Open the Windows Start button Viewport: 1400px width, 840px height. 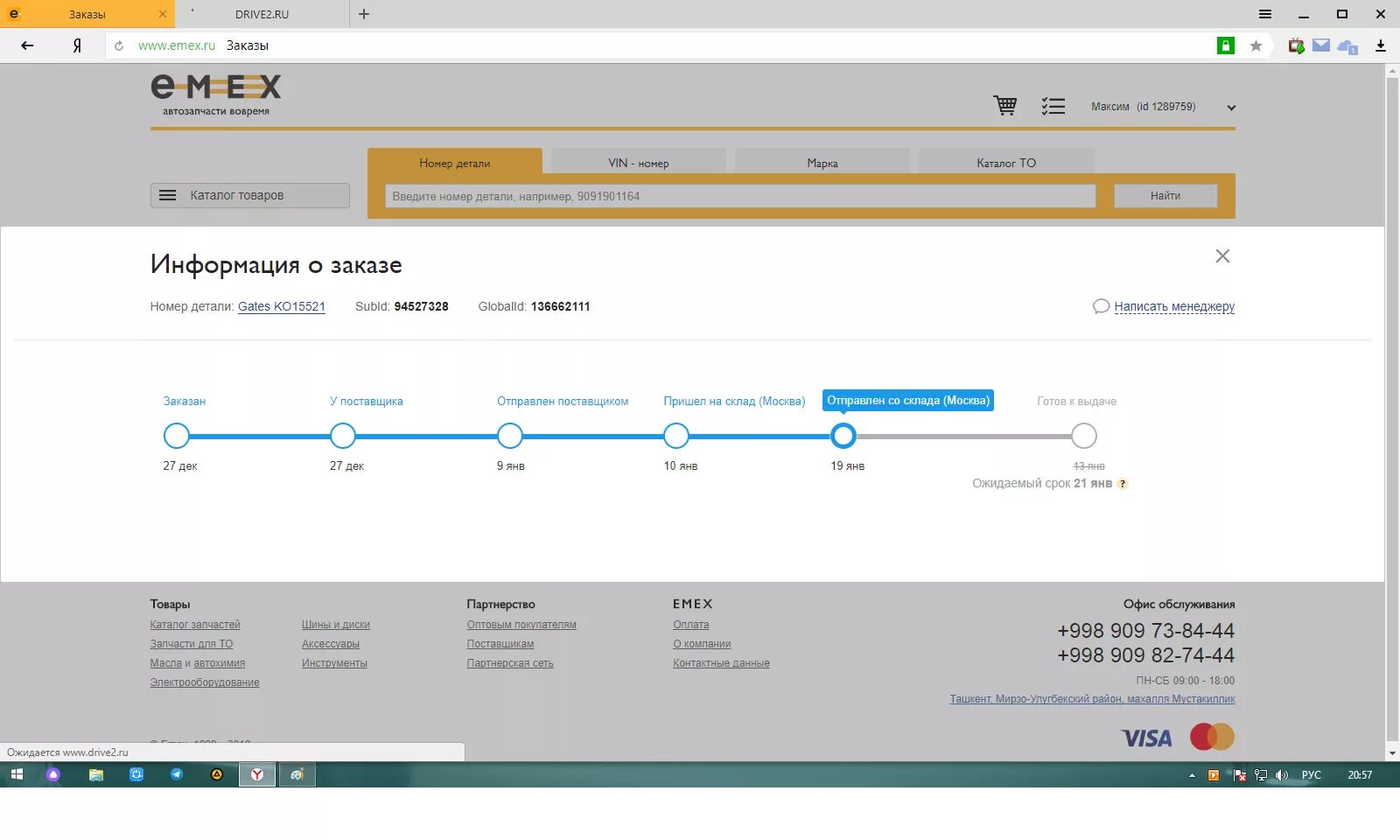pos(17,774)
